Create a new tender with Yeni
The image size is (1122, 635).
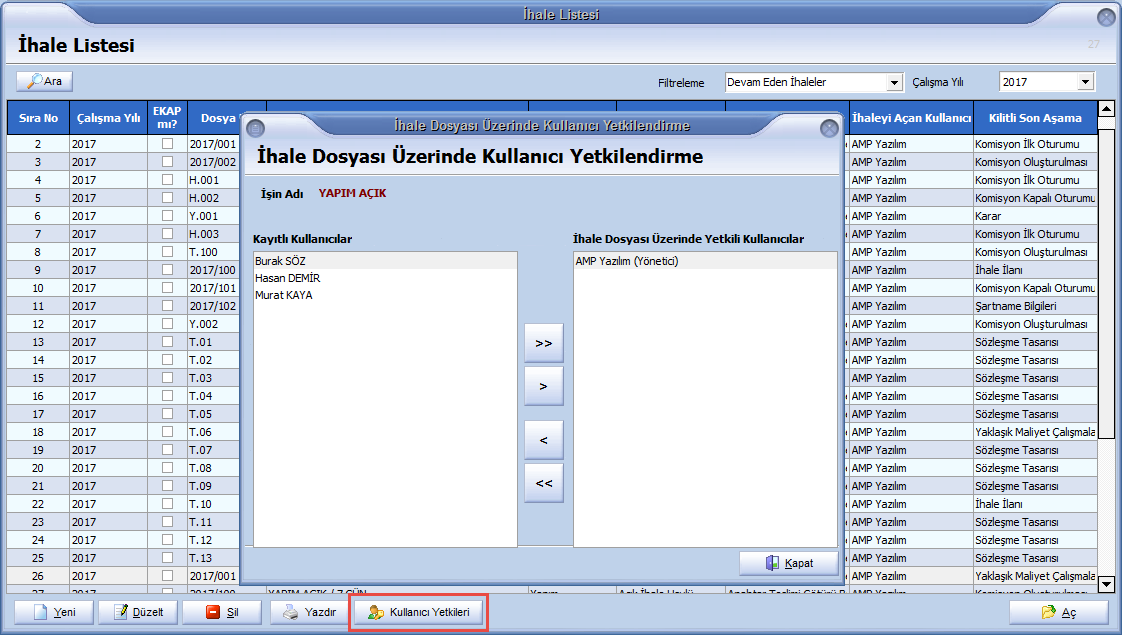click(55, 612)
